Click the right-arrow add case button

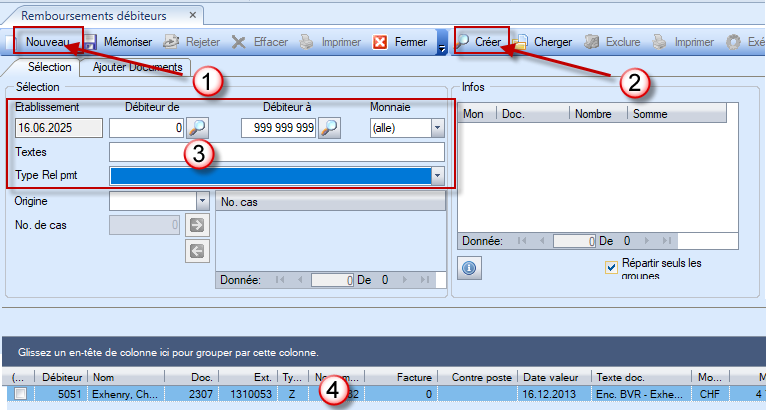click(197, 225)
